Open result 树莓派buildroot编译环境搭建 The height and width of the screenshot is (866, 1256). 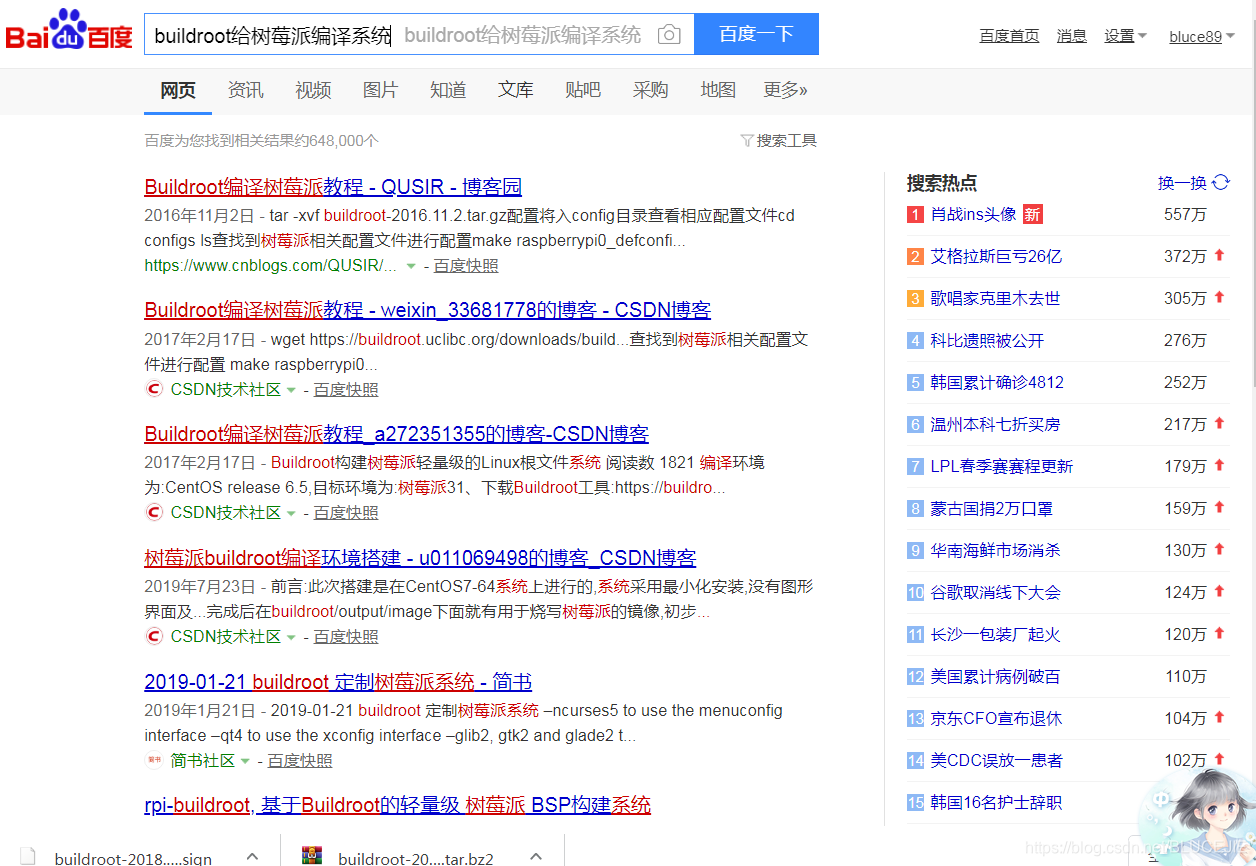pyautogui.click(x=420, y=558)
